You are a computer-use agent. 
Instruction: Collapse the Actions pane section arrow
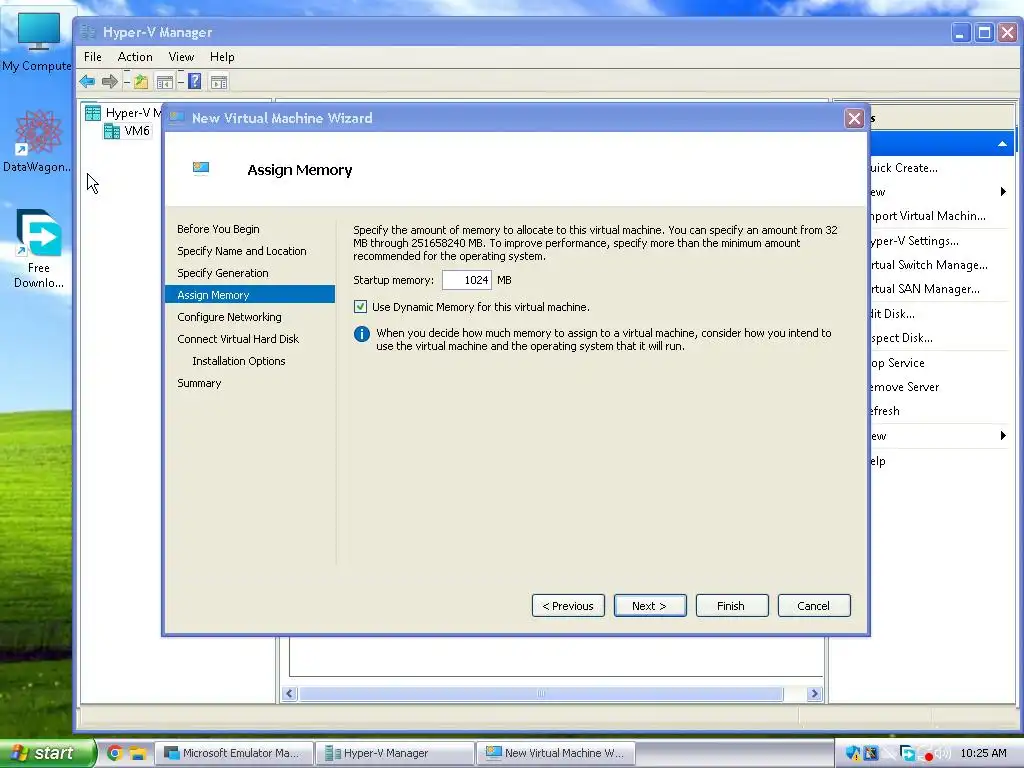[1002, 144]
